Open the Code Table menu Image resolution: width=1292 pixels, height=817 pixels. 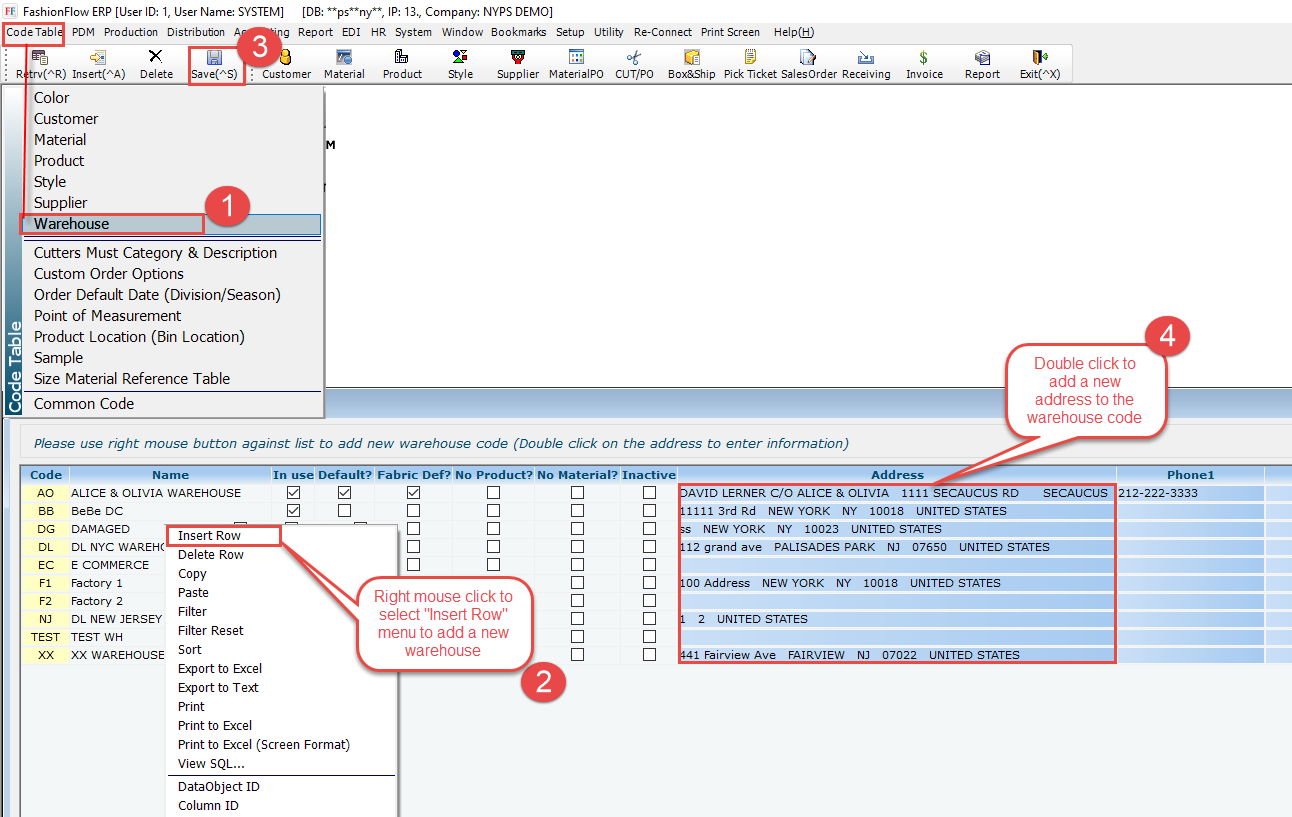(x=34, y=32)
